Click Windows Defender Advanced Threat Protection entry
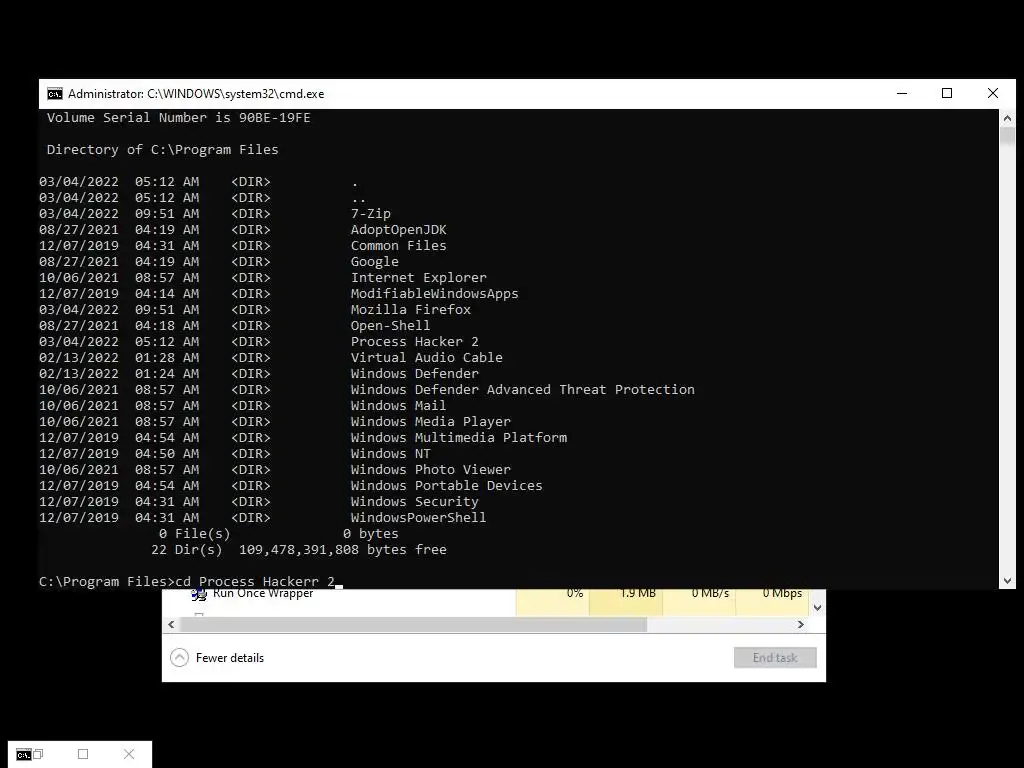Image resolution: width=1024 pixels, height=768 pixels. (522, 390)
